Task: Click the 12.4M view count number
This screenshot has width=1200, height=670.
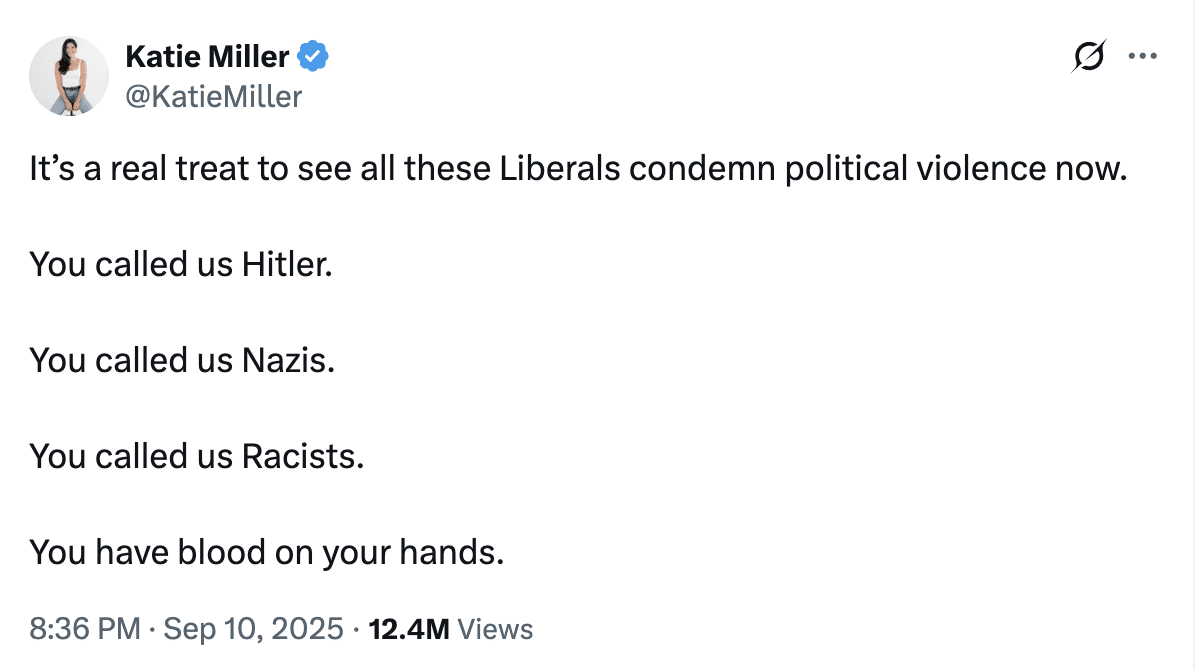Action: (408, 629)
